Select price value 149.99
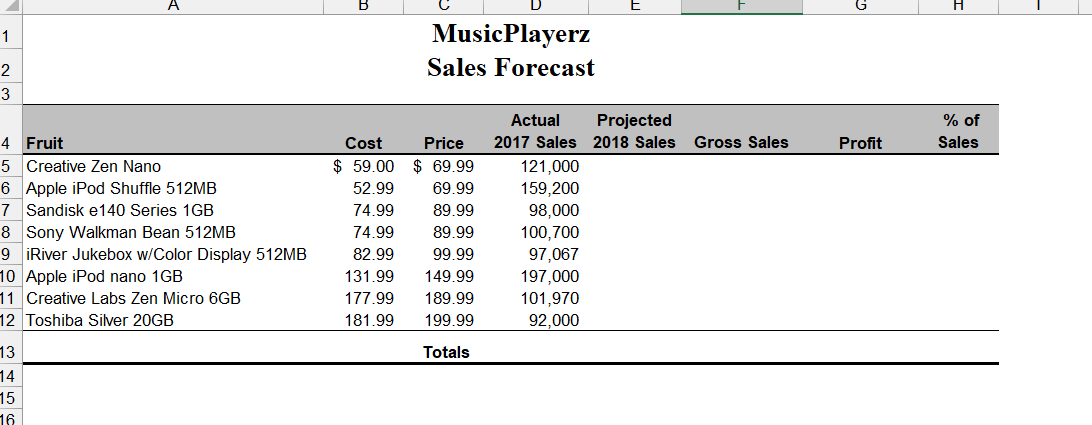1092x425 pixels. (x=444, y=277)
